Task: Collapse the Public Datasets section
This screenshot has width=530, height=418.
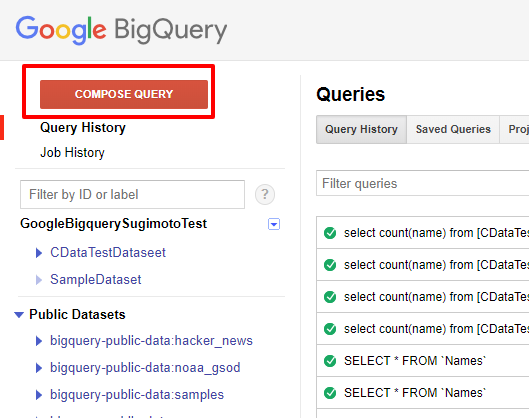Action: (x=19, y=315)
